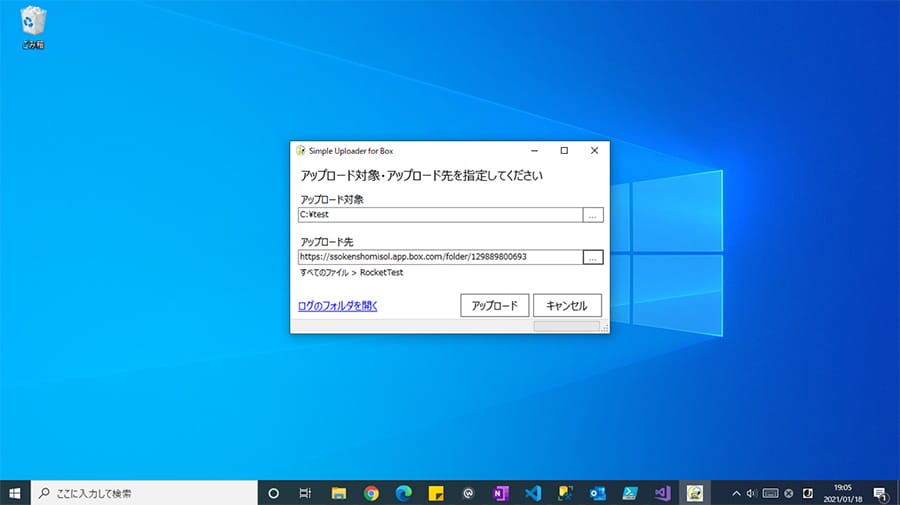
Task: Open OneNote from the taskbar
Action: tap(500, 493)
